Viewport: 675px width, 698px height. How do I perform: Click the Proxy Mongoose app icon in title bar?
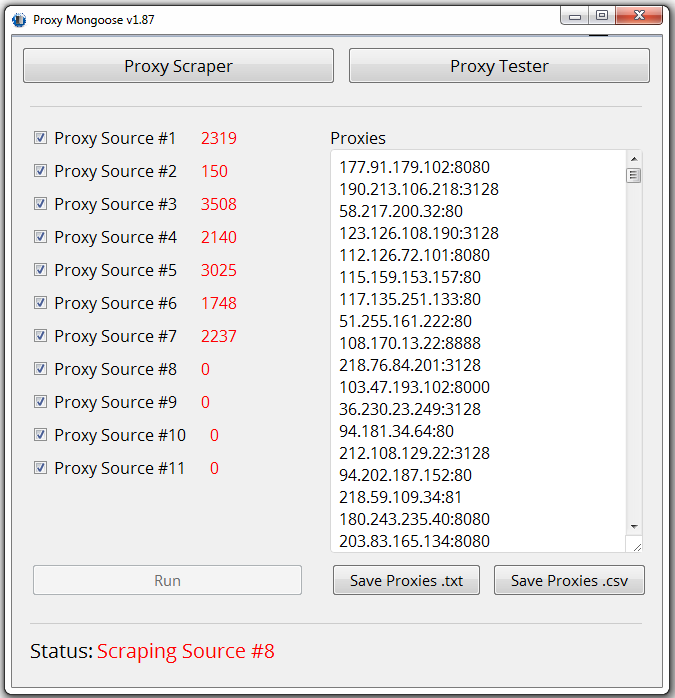click(19, 20)
